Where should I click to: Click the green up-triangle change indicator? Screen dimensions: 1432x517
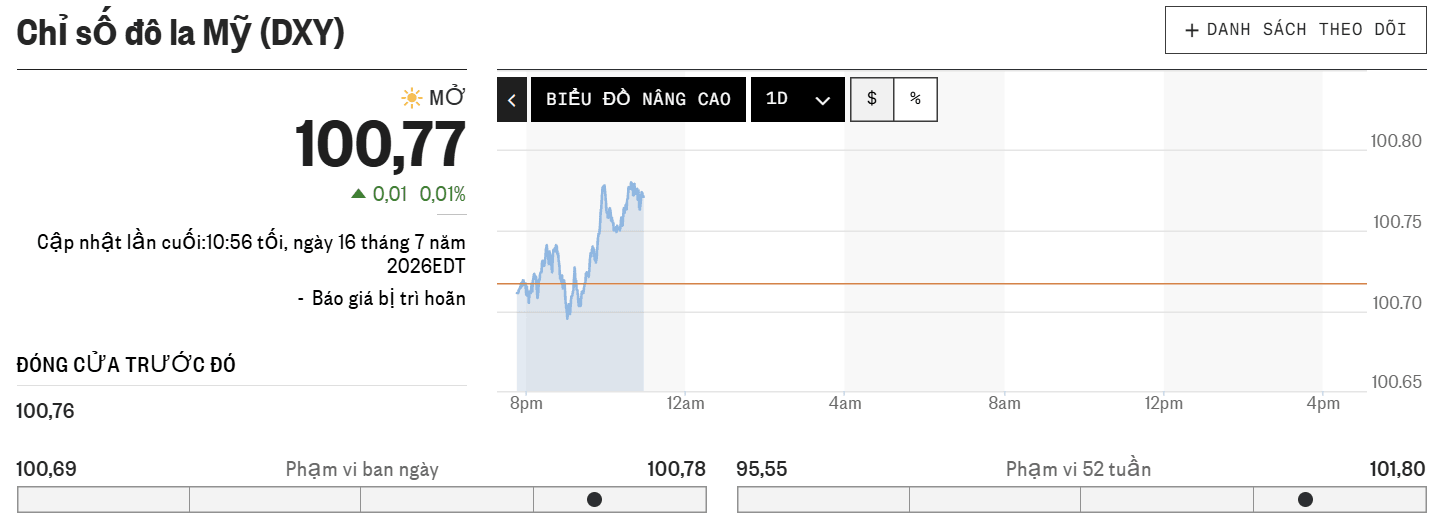click(x=359, y=194)
